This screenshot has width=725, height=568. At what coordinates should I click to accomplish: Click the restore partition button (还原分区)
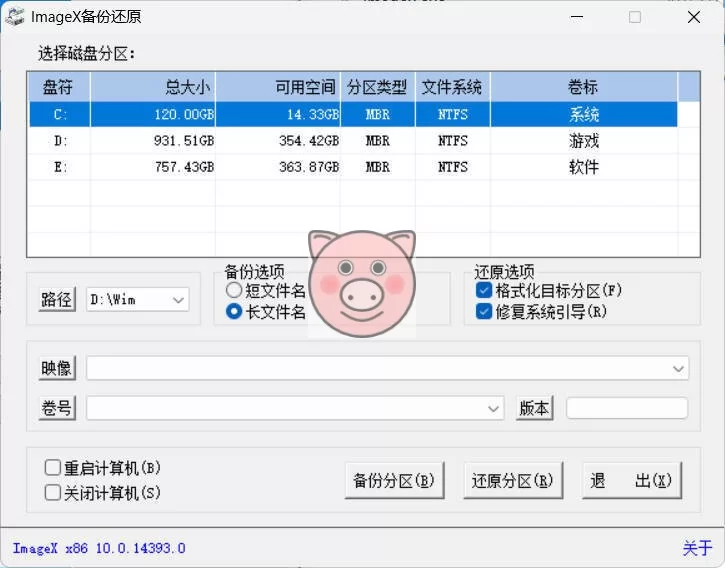pos(513,480)
